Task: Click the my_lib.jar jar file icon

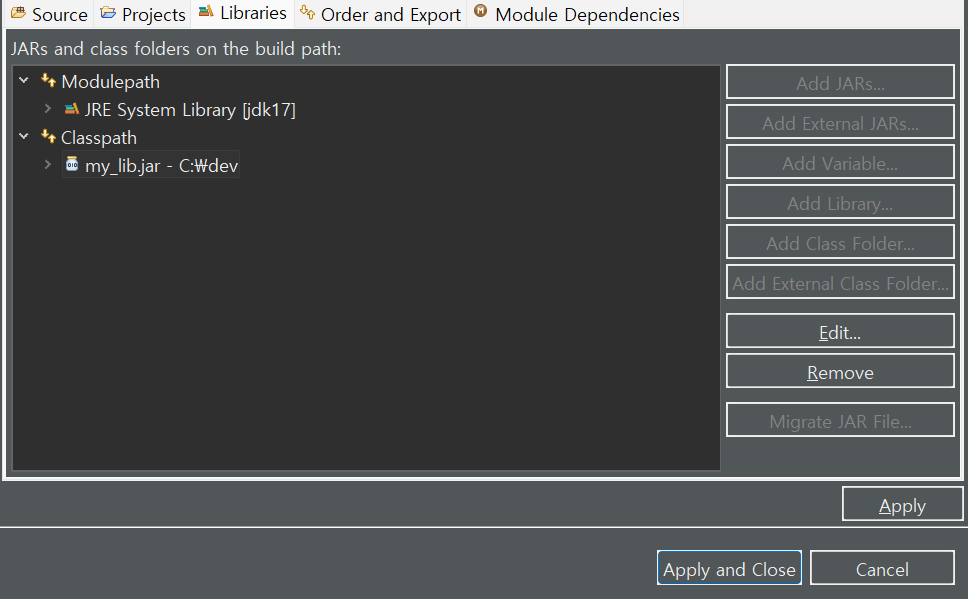Action: pyautogui.click(x=72, y=164)
